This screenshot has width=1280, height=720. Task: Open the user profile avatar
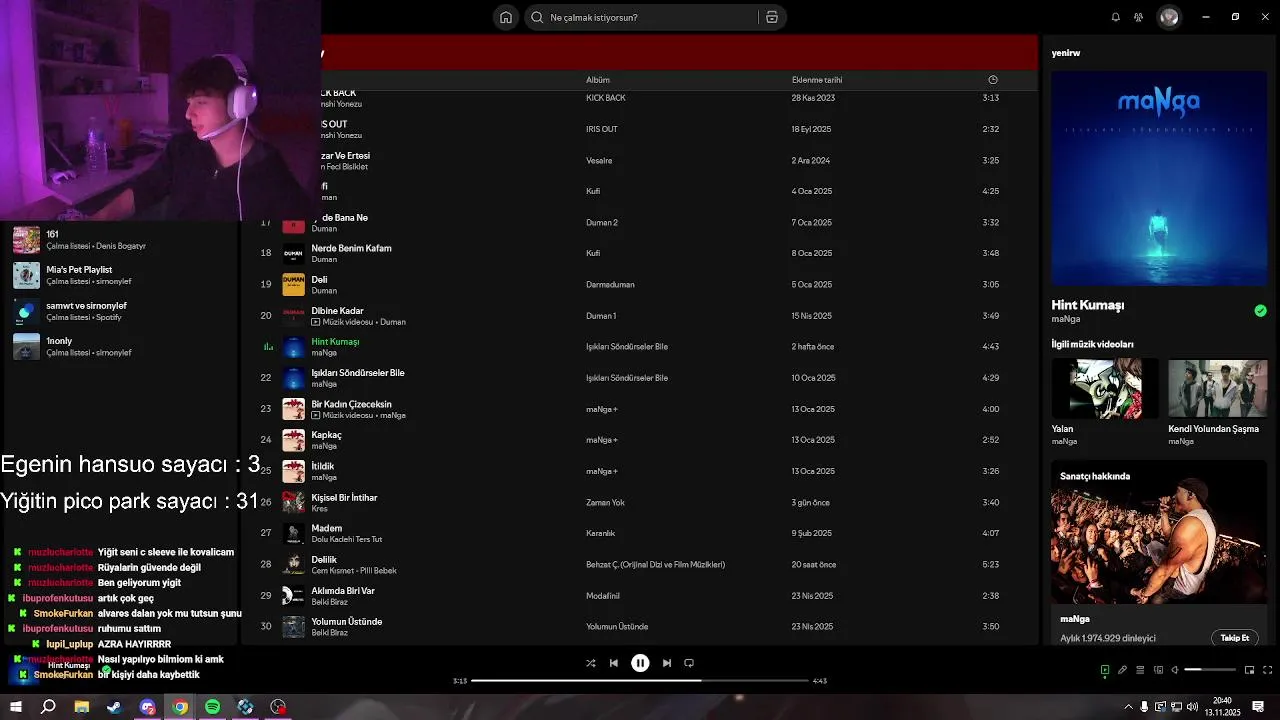(1169, 17)
